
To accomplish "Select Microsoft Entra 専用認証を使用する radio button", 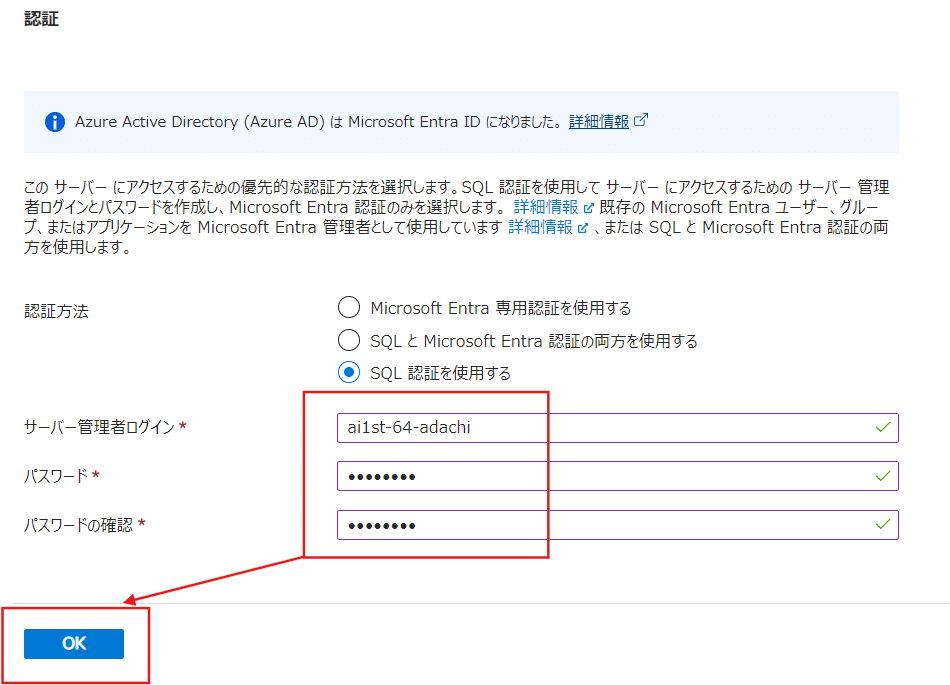I will 349,308.
